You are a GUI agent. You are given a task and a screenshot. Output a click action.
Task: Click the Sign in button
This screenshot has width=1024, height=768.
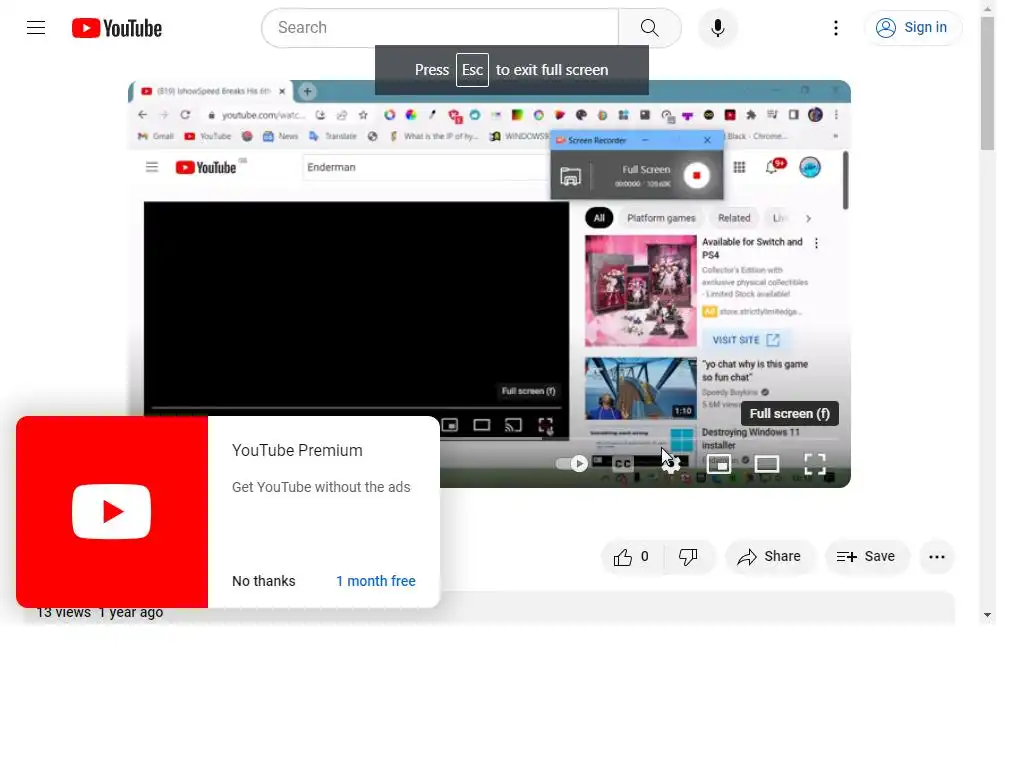(912, 27)
